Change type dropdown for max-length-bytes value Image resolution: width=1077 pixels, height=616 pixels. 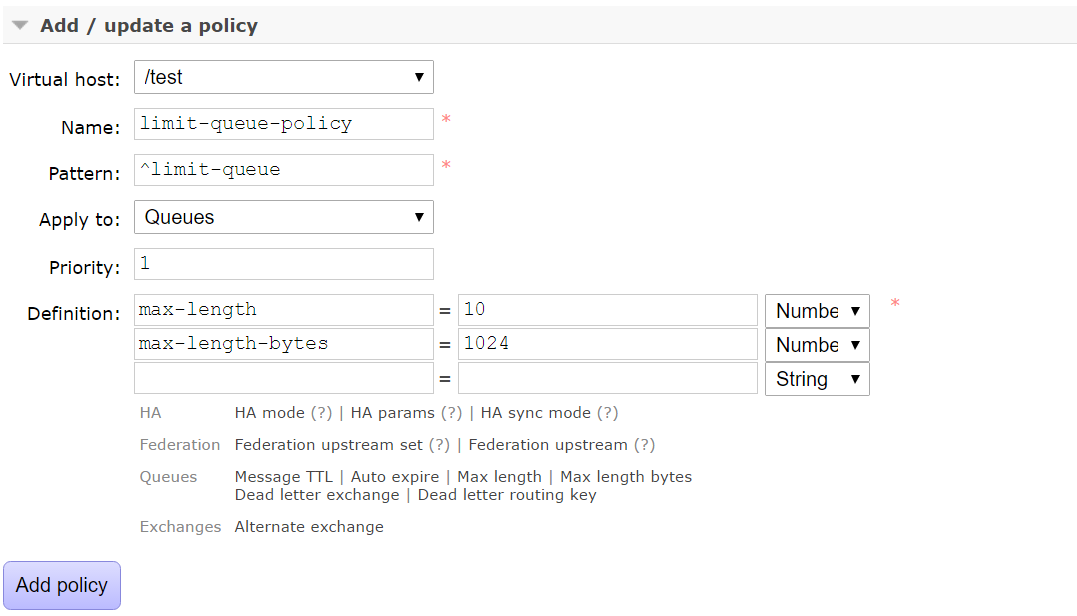click(x=817, y=345)
